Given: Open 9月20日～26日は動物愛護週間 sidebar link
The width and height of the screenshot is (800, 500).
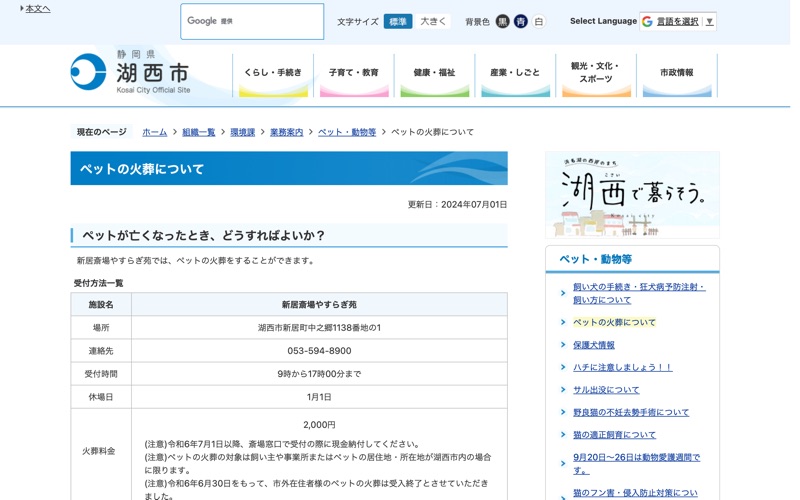Looking at the screenshot, I should (636, 464).
